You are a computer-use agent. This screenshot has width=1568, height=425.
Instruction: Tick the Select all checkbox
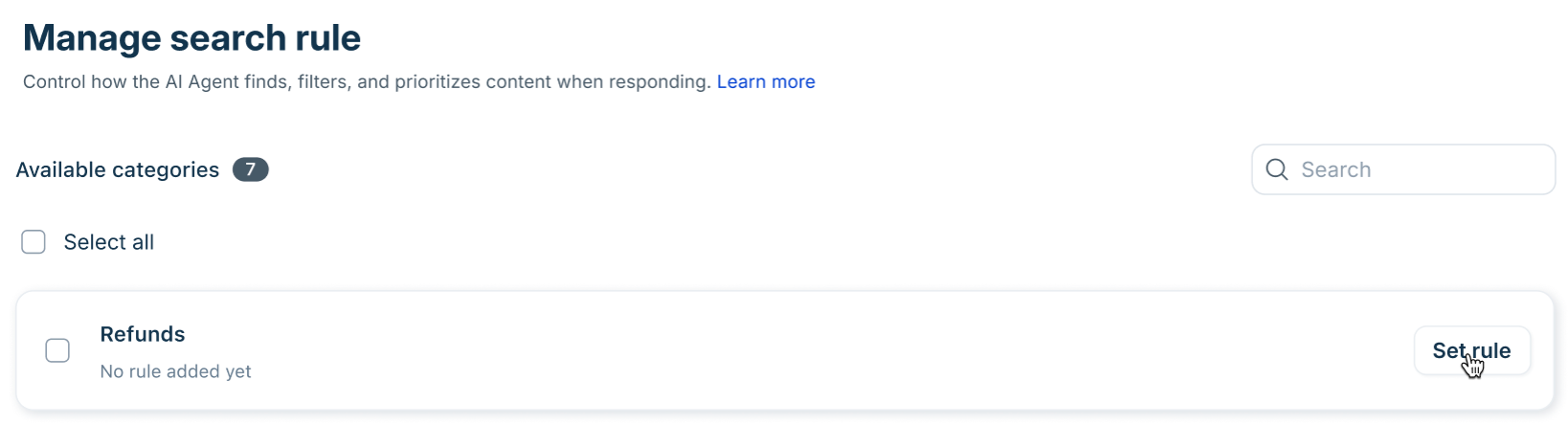[x=34, y=242]
